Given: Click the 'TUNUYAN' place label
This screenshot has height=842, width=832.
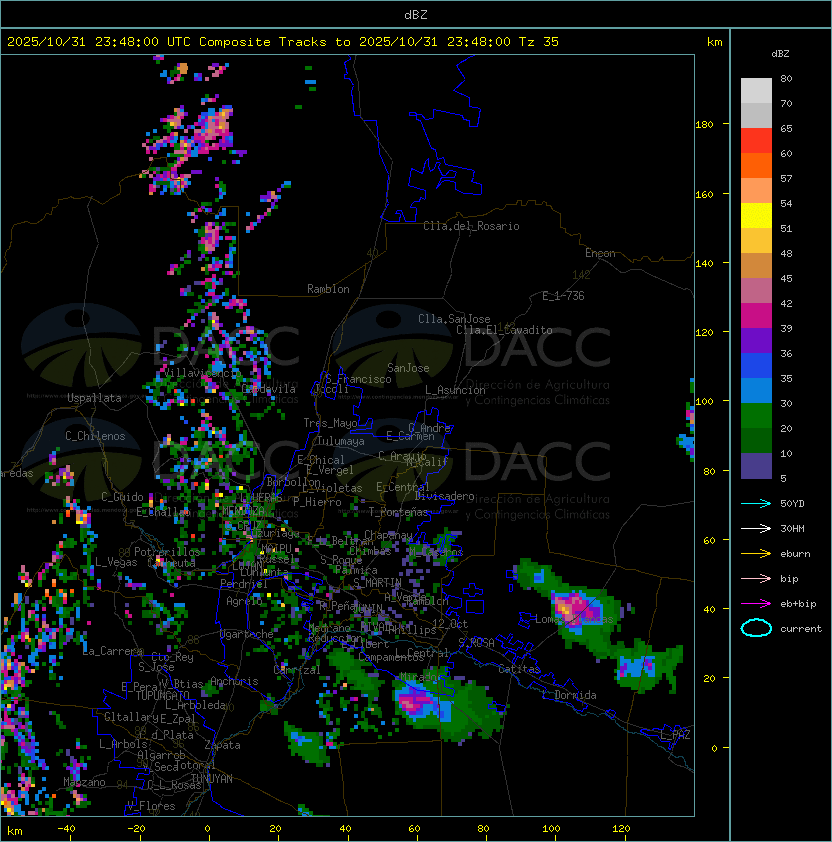Looking at the screenshot, I should (212, 779).
